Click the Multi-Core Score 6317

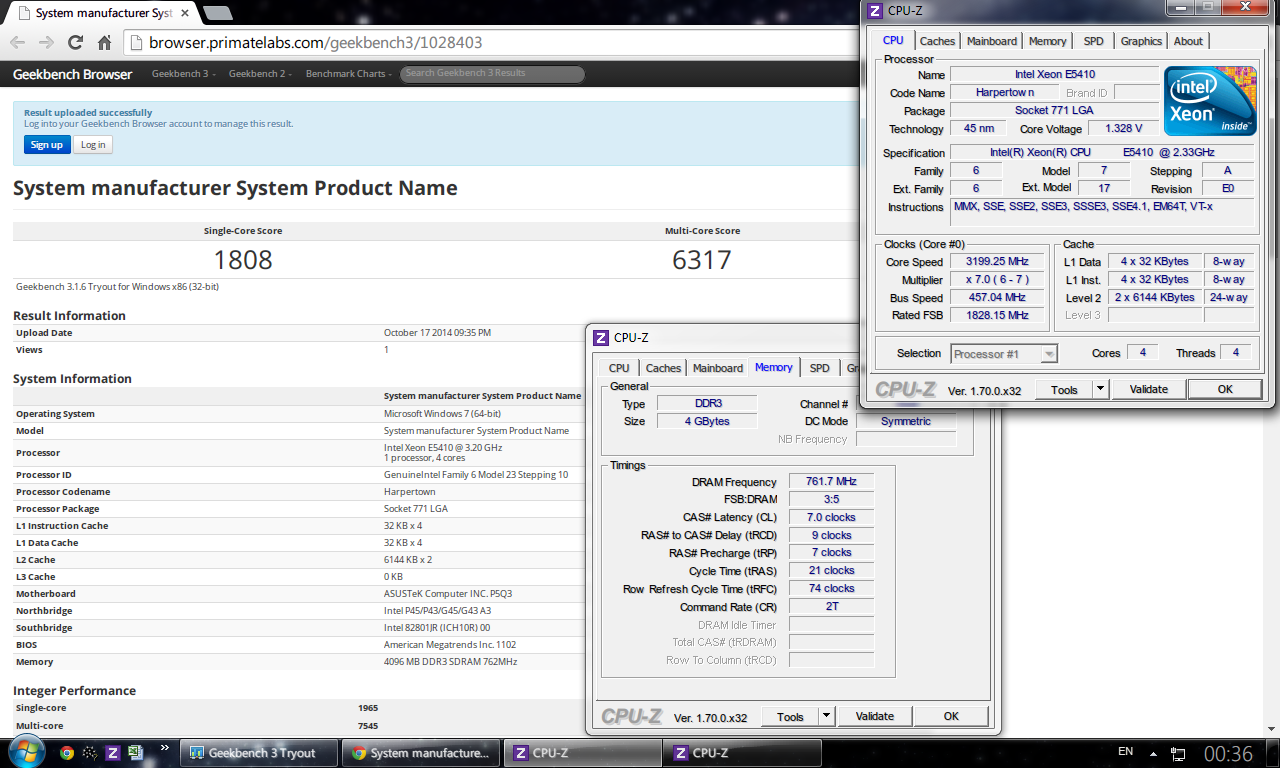[702, 260]
